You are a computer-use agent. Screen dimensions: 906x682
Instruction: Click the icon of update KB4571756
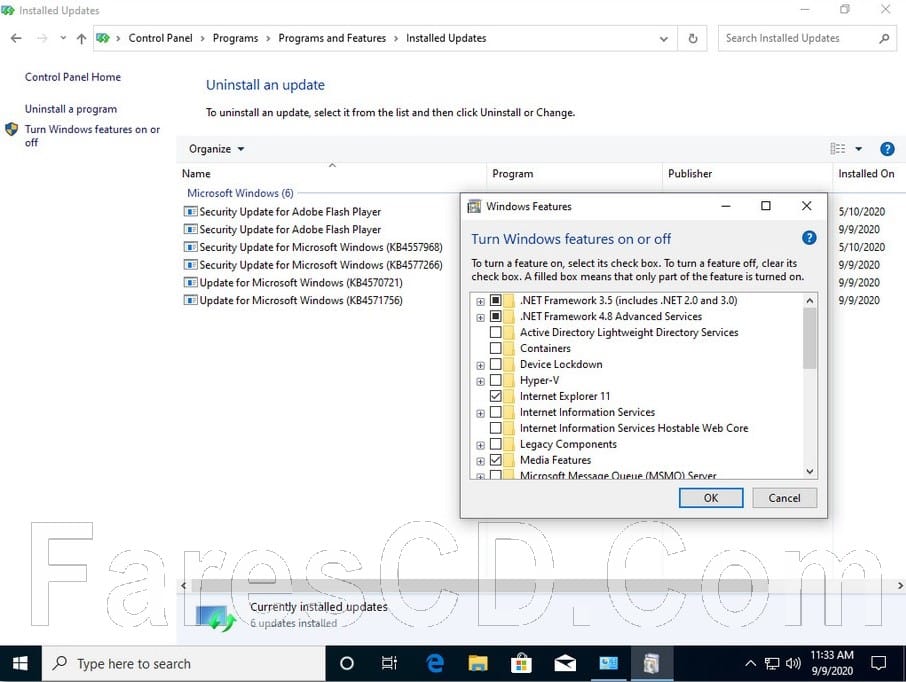(190, 301)
